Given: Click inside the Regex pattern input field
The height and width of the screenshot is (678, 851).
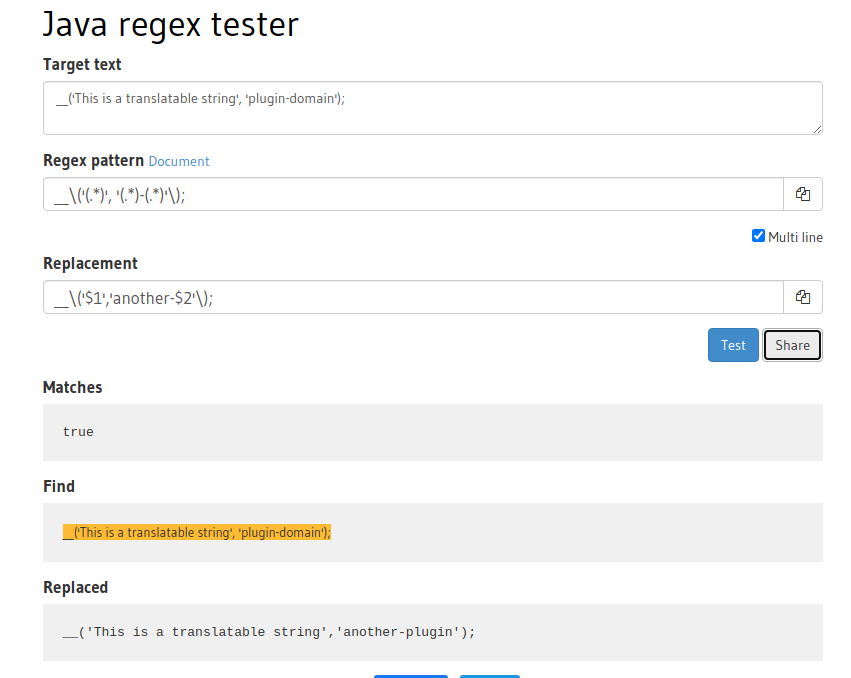Looking at the screenshot, I should 414,194.
